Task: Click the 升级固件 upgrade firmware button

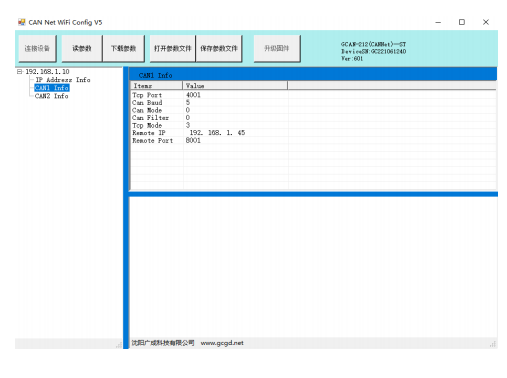Action: (277, 48)
